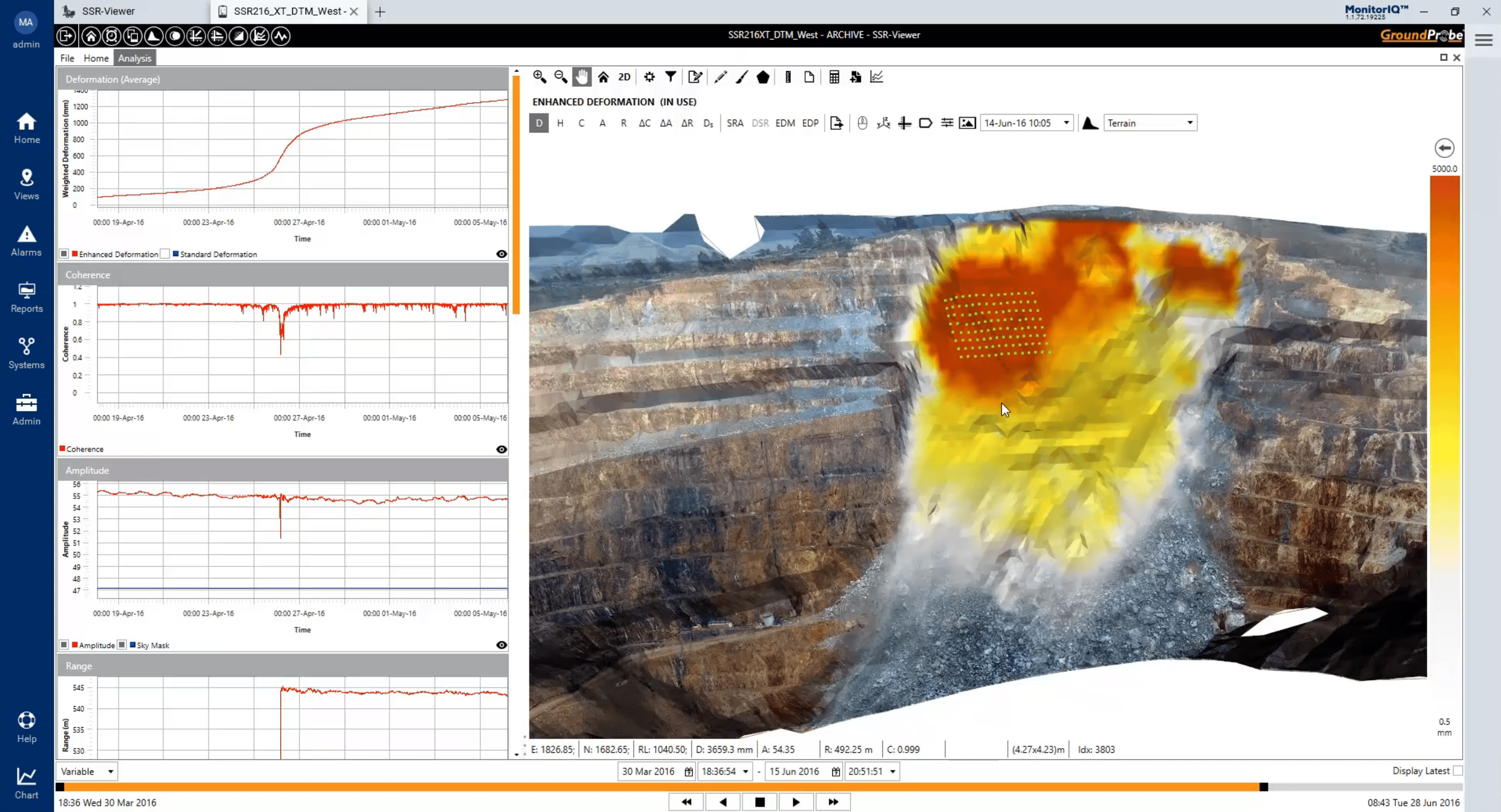Image resolution: width=1501 pixels, height=812 pixels.
Task: Toggle visibility of the Amplitude chart eye icon
Action: (x=501, y=645)
